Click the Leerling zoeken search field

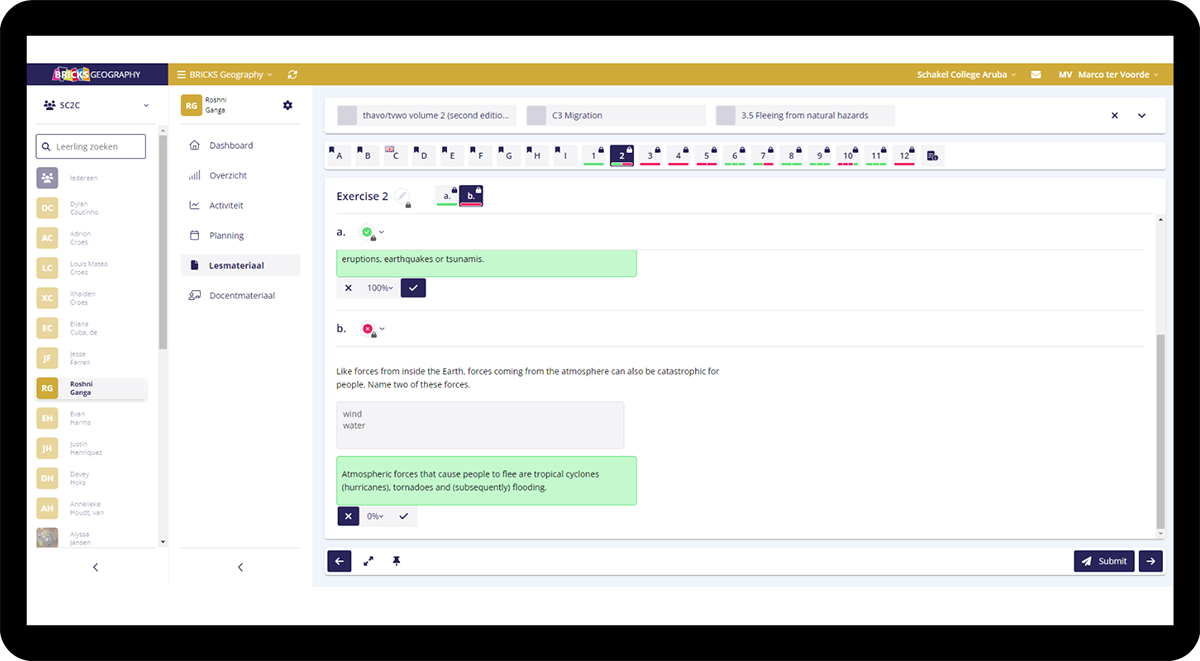tap(91, 147)
